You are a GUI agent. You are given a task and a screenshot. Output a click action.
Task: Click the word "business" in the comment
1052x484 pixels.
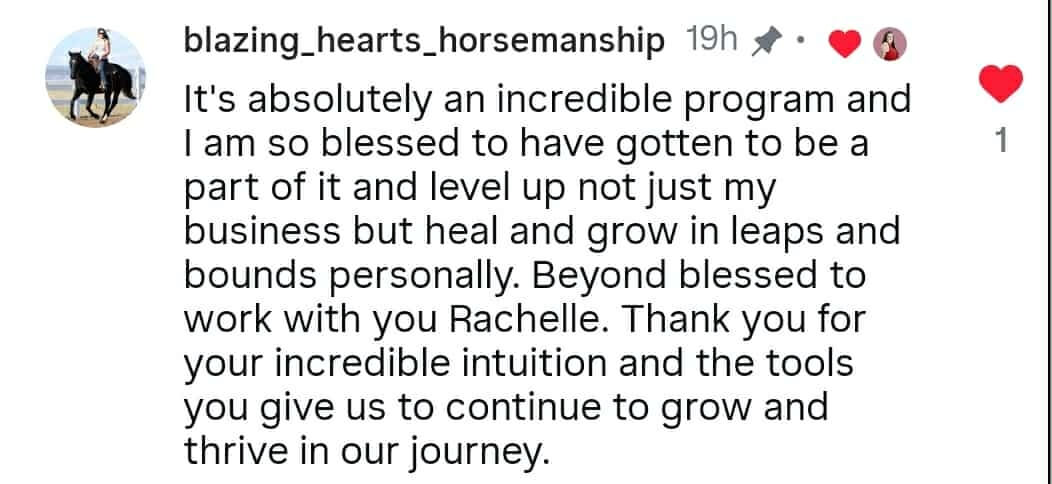tap(262, 231)
